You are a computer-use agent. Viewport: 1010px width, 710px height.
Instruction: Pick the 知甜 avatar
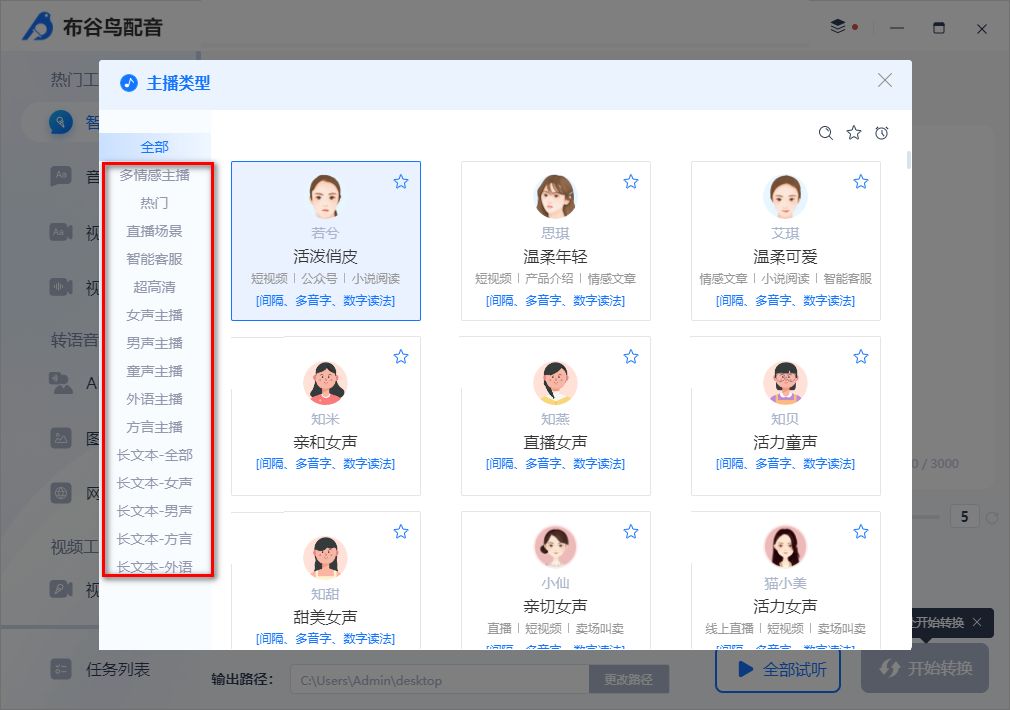325,557
